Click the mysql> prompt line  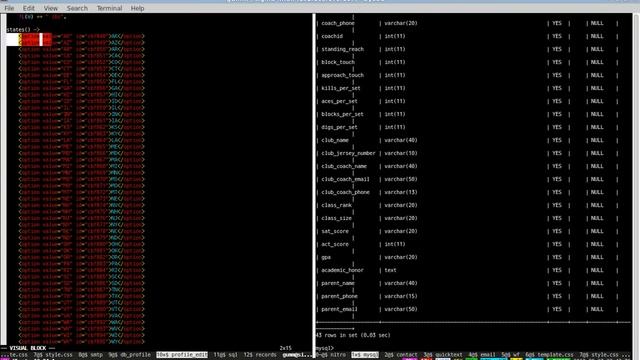pos(325,348)
